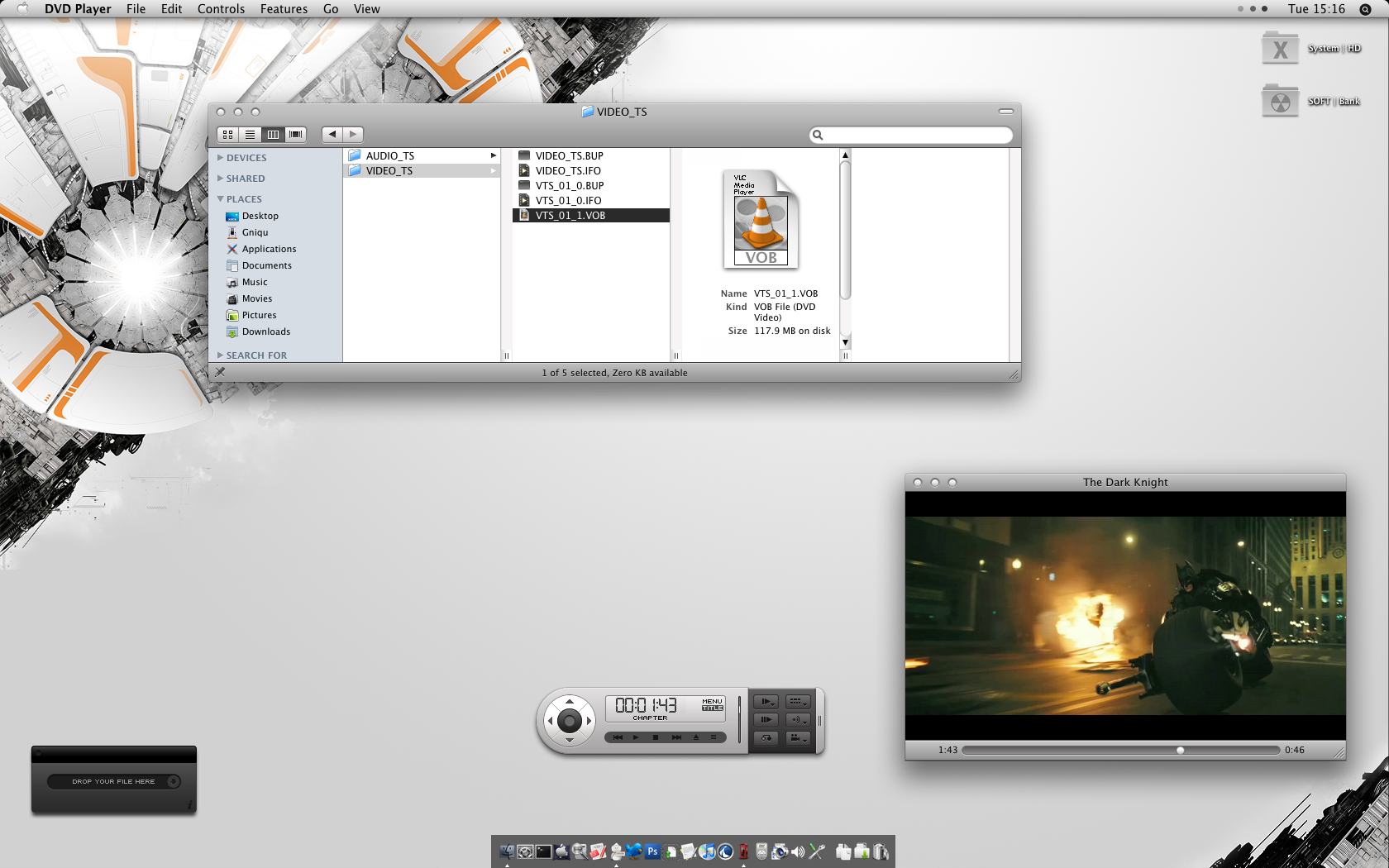Expand the DEVICES sidebar section
1389x868 pixels.
(221, 157)
